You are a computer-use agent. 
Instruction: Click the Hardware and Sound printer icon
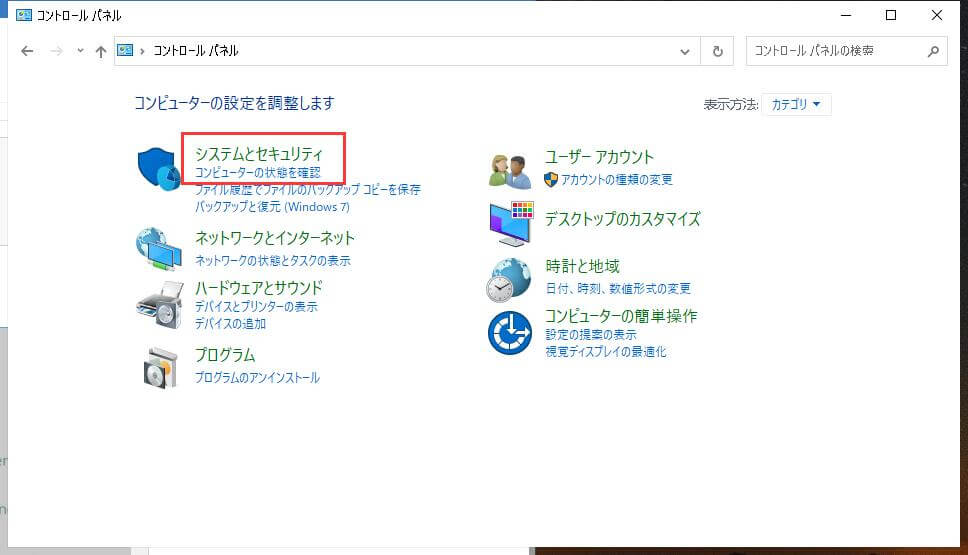pyautogui.click(x=160, y=305)
